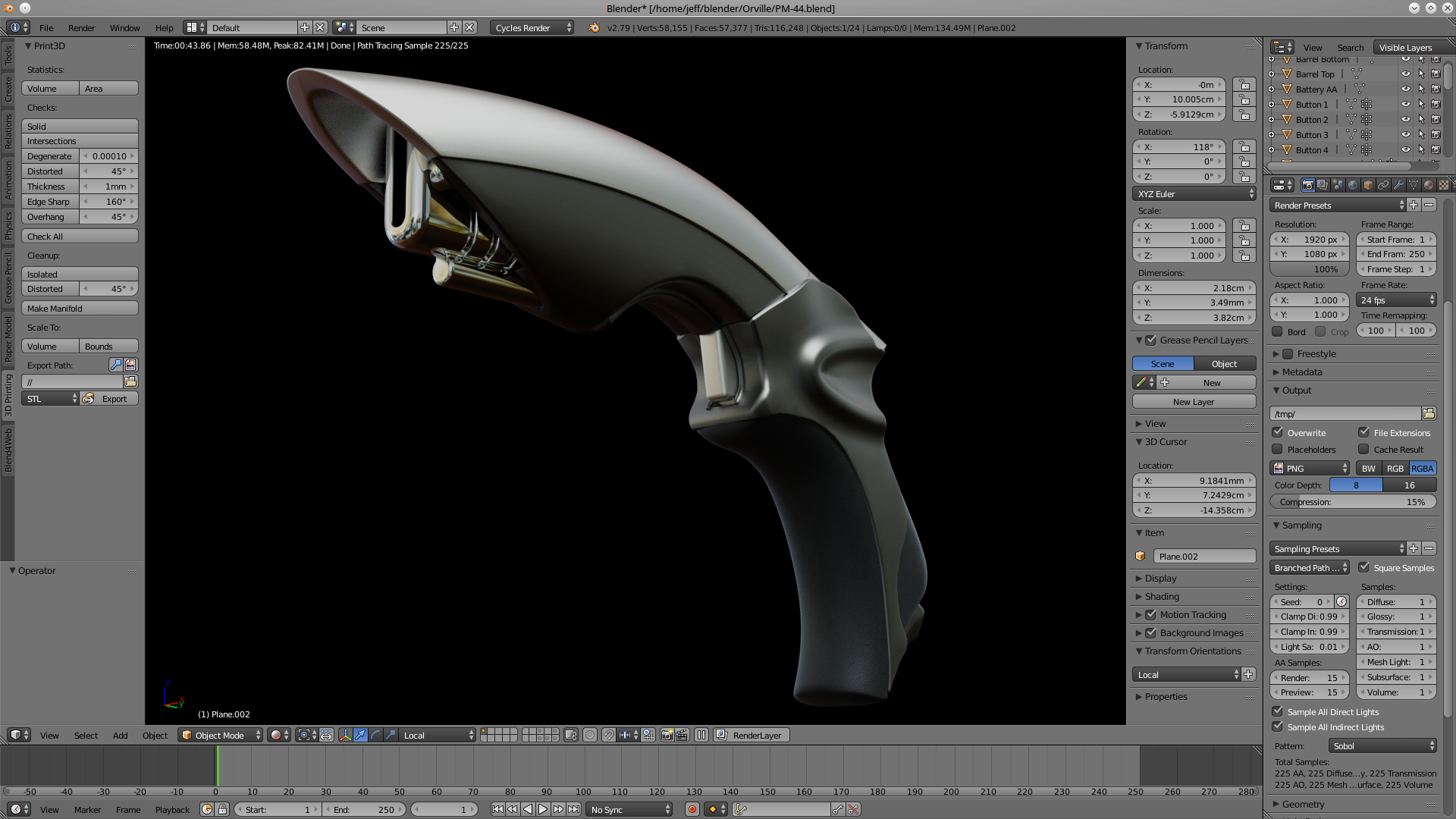Open the XYZ Euler rotation mode dropdown

click(1194, 194)
